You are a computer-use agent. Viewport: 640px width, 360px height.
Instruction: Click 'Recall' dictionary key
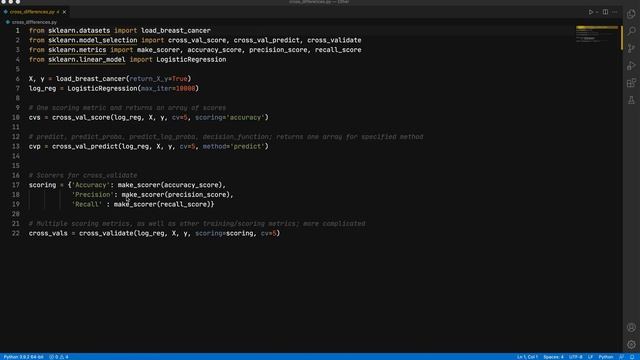[x=87, y=204]
